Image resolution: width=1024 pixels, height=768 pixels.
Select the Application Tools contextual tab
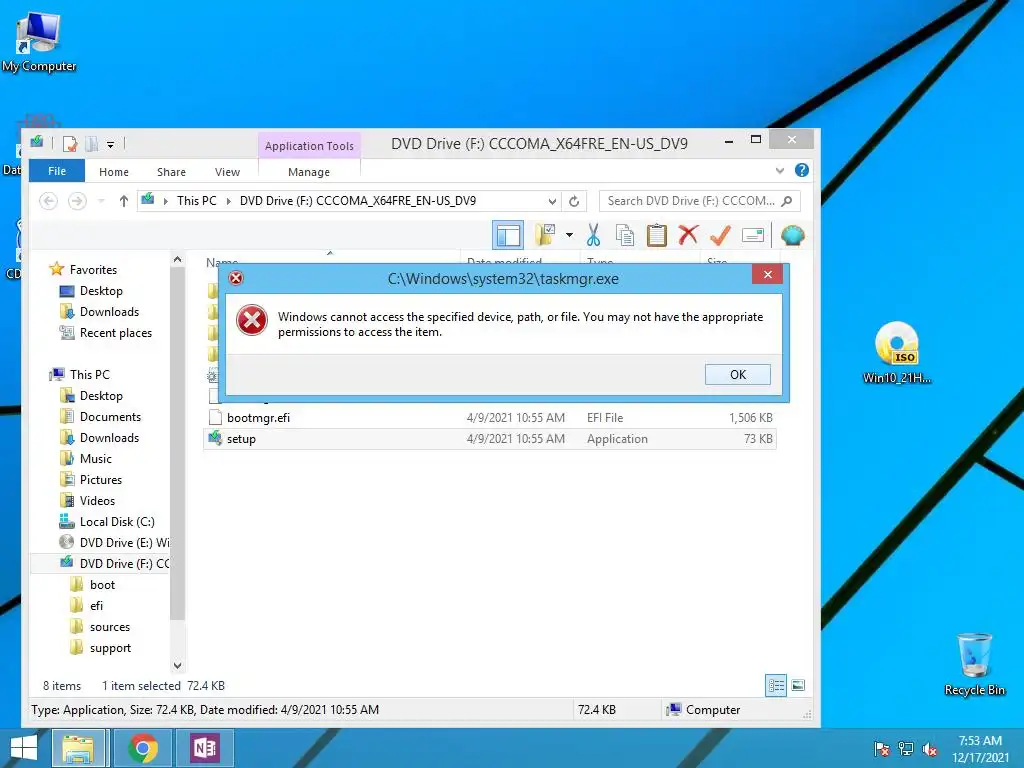point(309,146)
